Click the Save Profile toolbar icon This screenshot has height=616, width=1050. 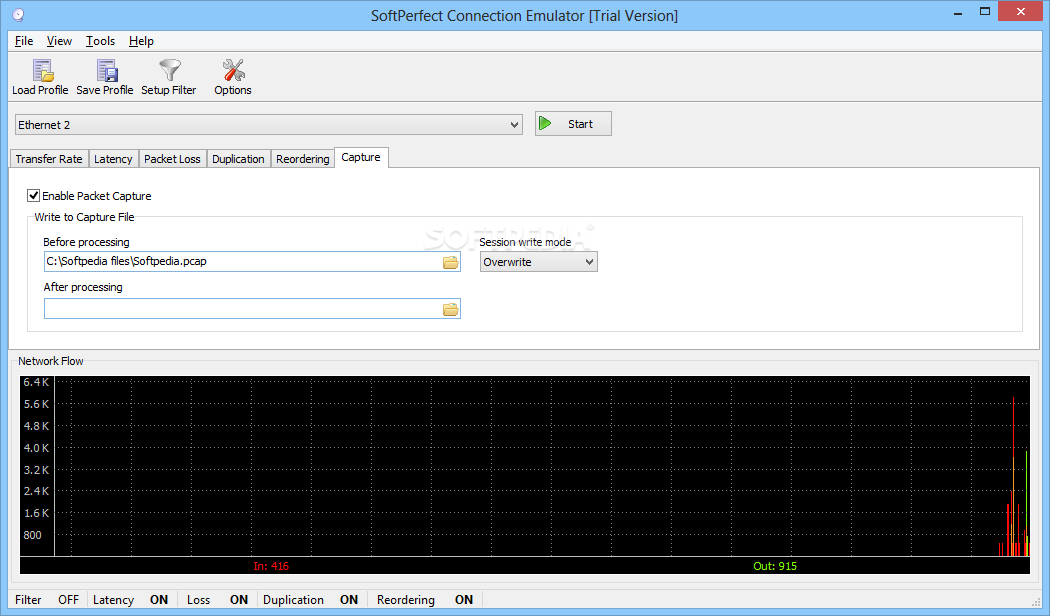tap(104, 78)
